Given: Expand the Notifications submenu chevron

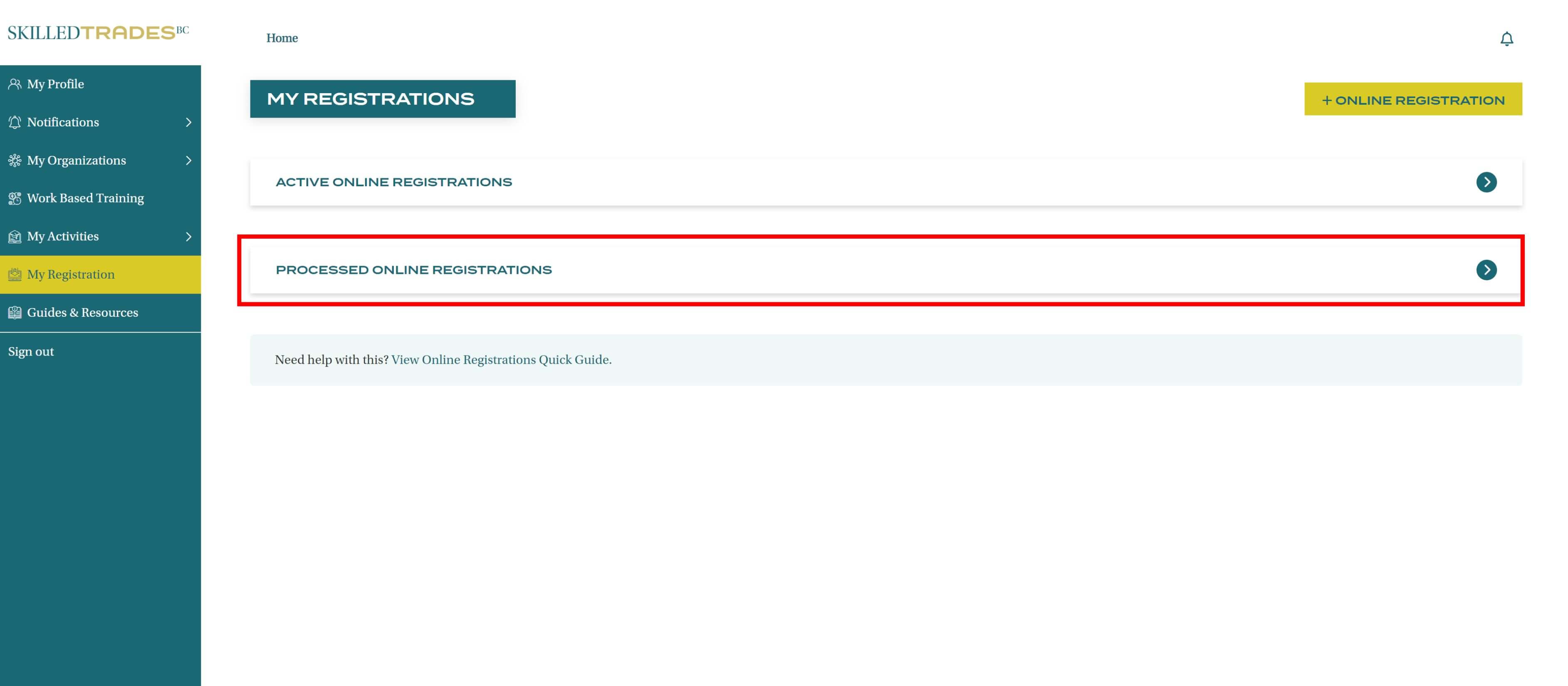Looking at the screenshot, I should tap(188, 122).
